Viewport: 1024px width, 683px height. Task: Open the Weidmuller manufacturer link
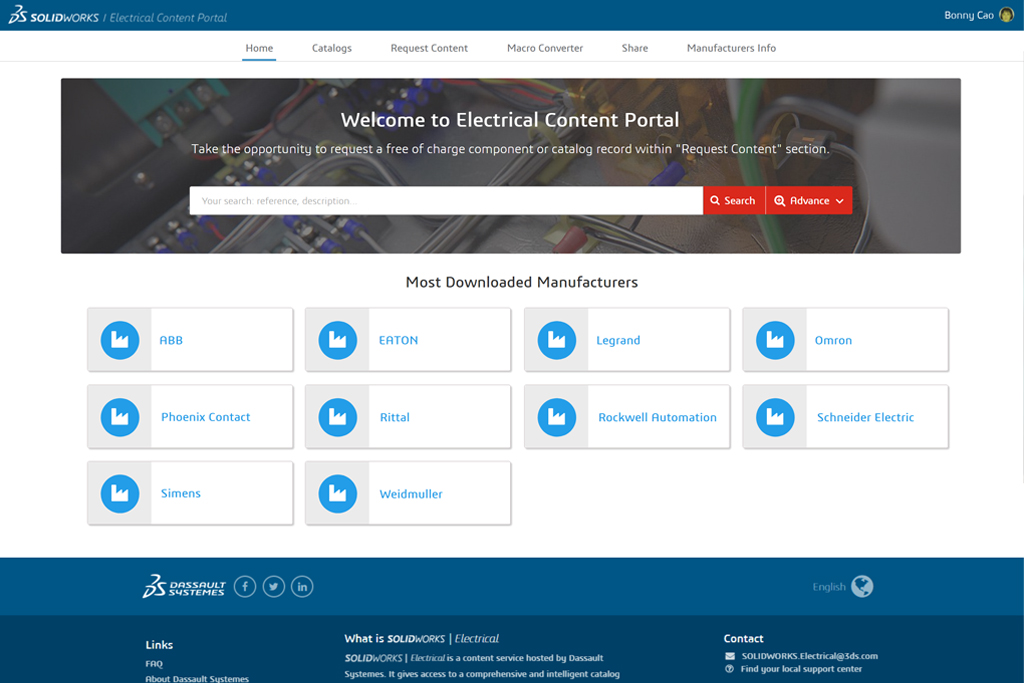(x=411, y=494)
